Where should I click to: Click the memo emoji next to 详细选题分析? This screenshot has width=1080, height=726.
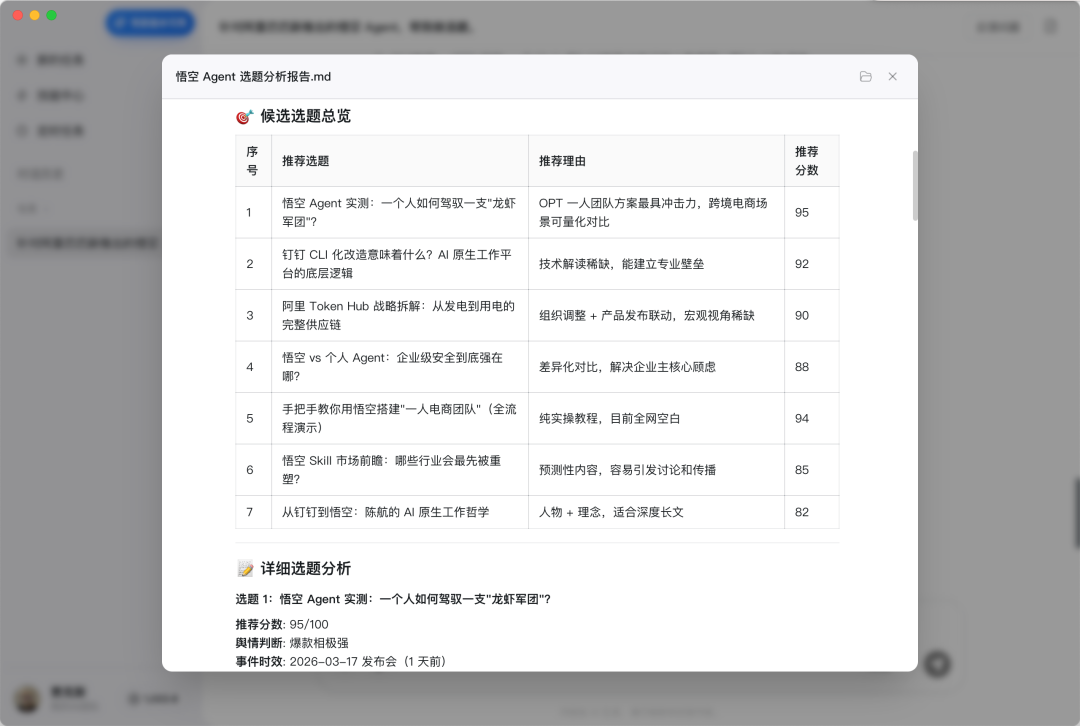[243, 568]
